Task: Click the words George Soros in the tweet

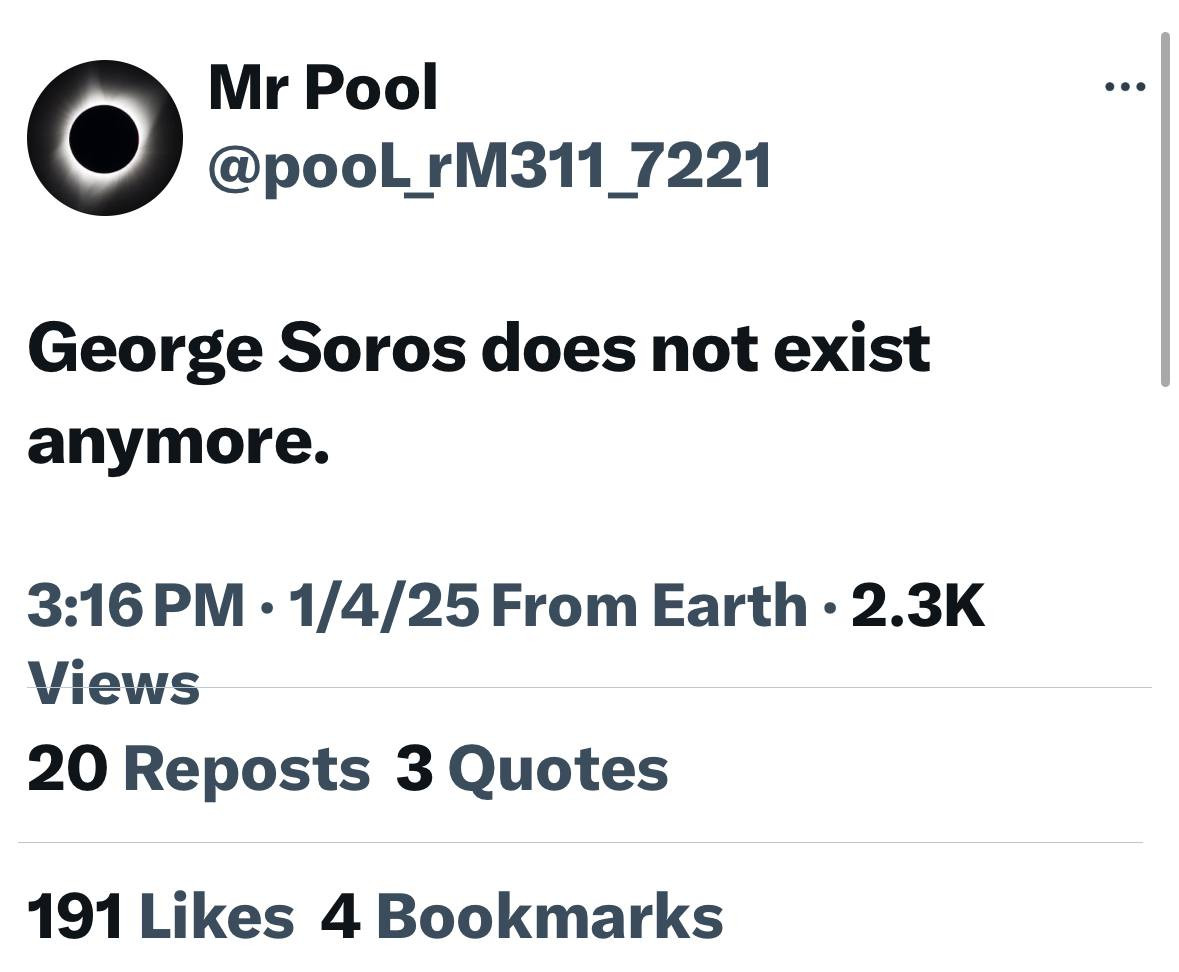Action: [x=246, y=350]
